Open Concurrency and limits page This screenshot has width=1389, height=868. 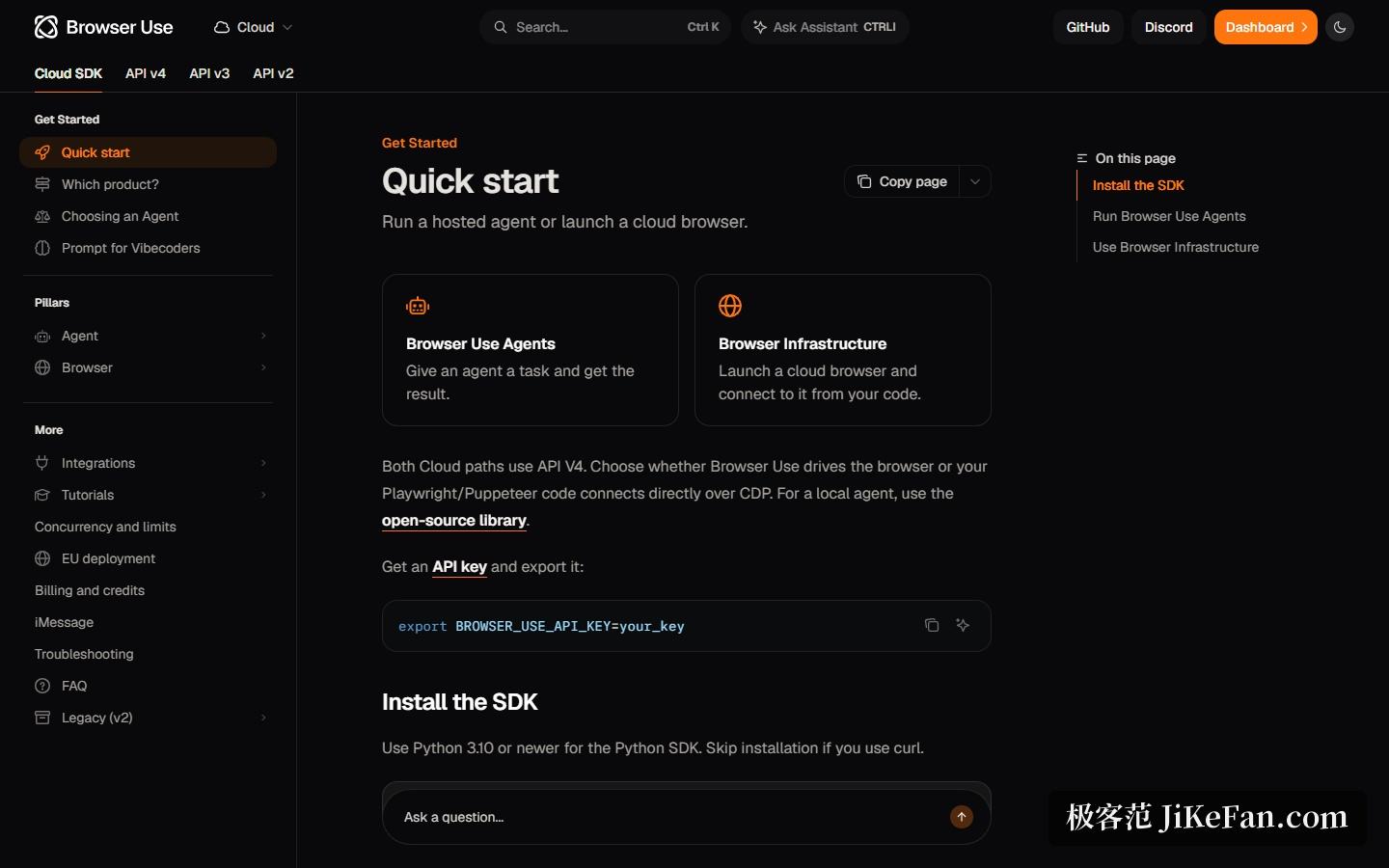pyautogui.click(x=105, y=527)
